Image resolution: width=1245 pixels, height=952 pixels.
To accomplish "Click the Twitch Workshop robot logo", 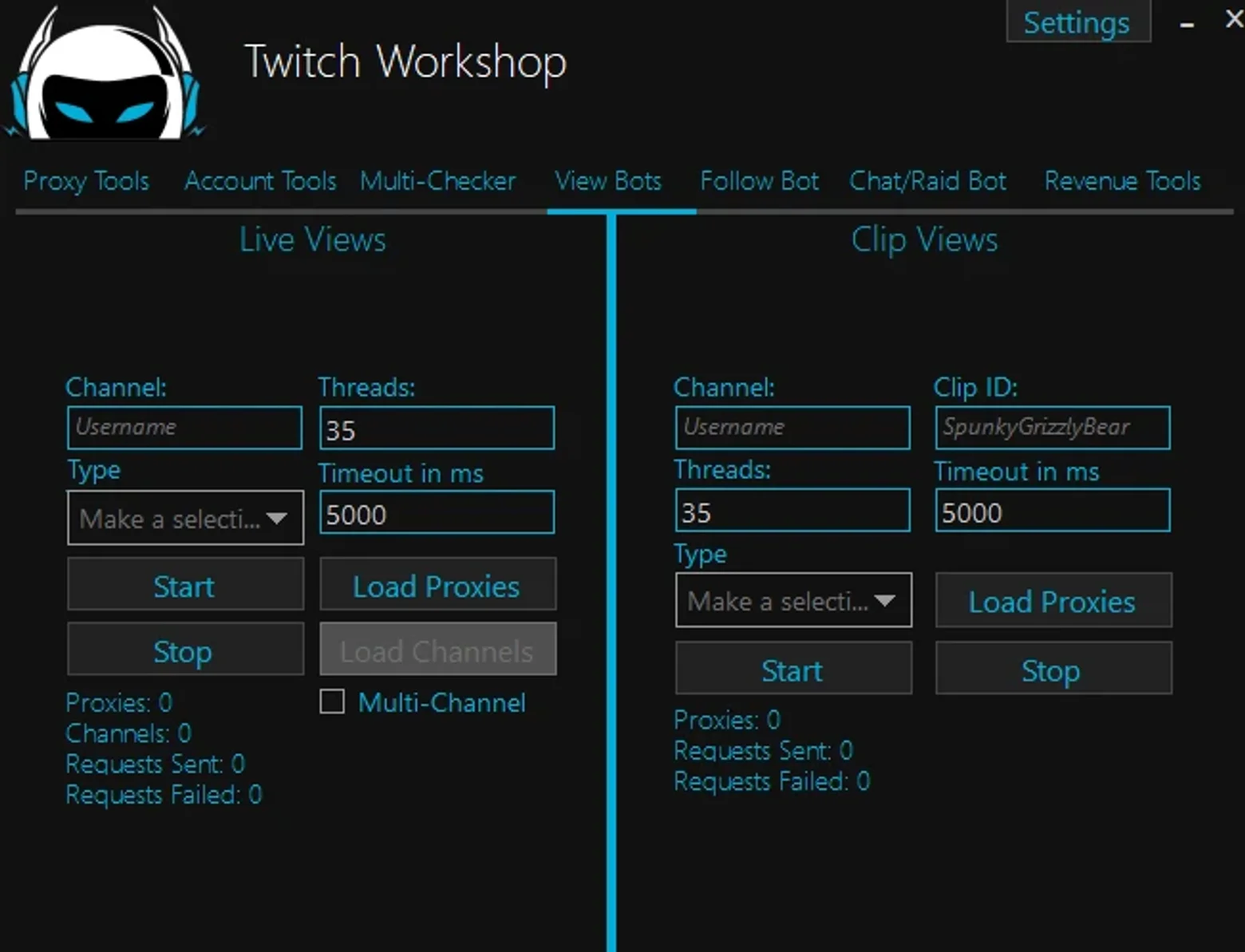I will pyautogui.click(x=104, y=73).
